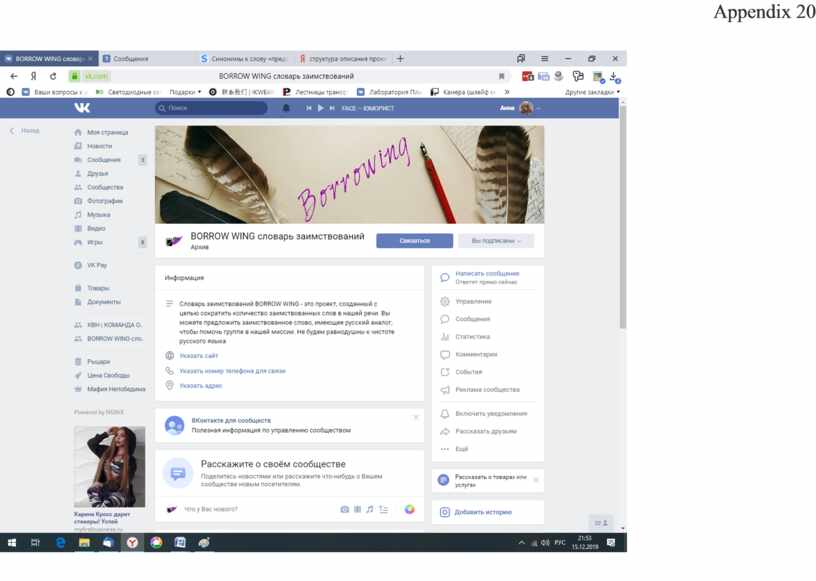Open the colorful poster circle icon
The width and height of the screenshot is (816, 581).
pyautogui.click(x=410, y=509)
